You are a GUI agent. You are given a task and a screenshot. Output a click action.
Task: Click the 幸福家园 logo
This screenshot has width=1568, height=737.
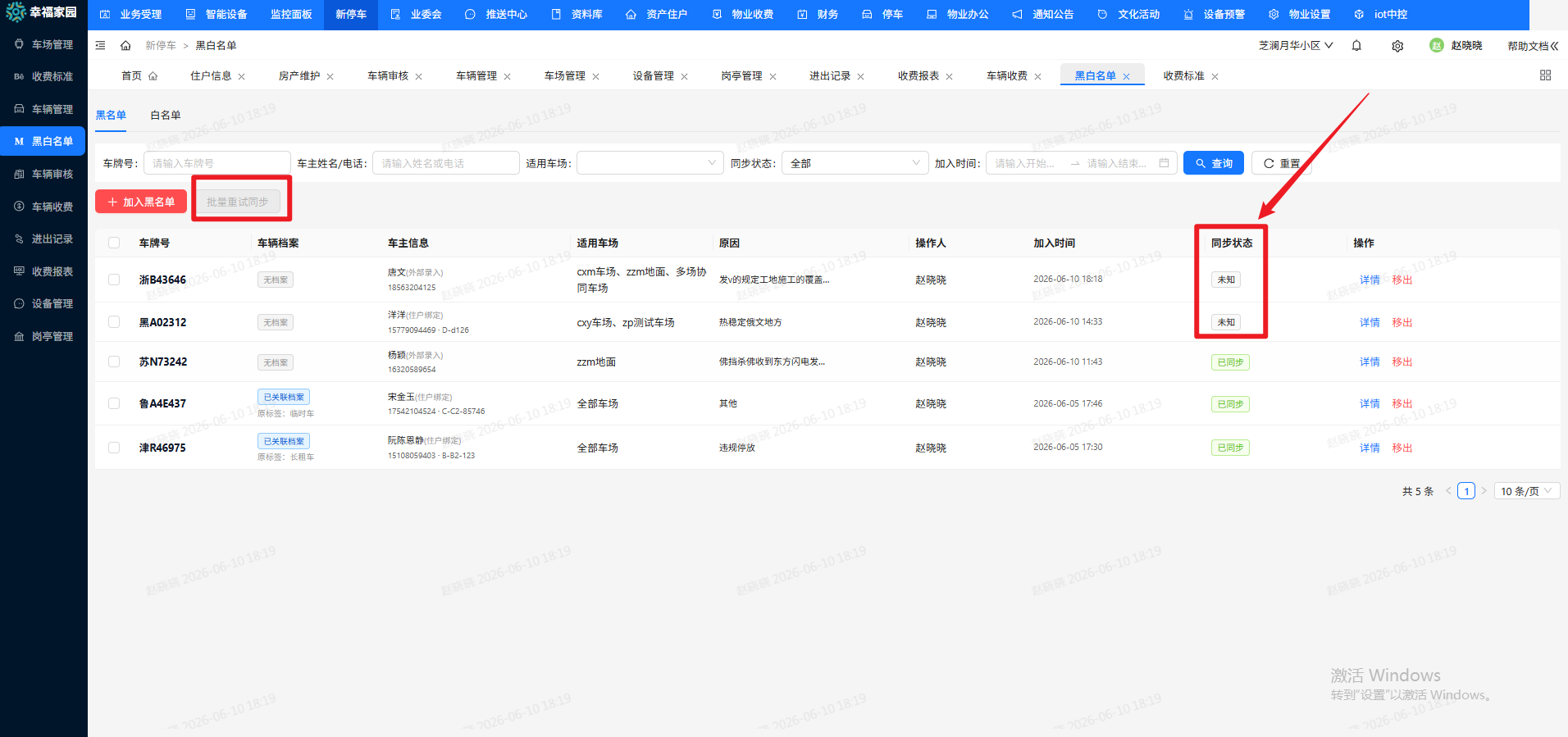coord(43,12)
